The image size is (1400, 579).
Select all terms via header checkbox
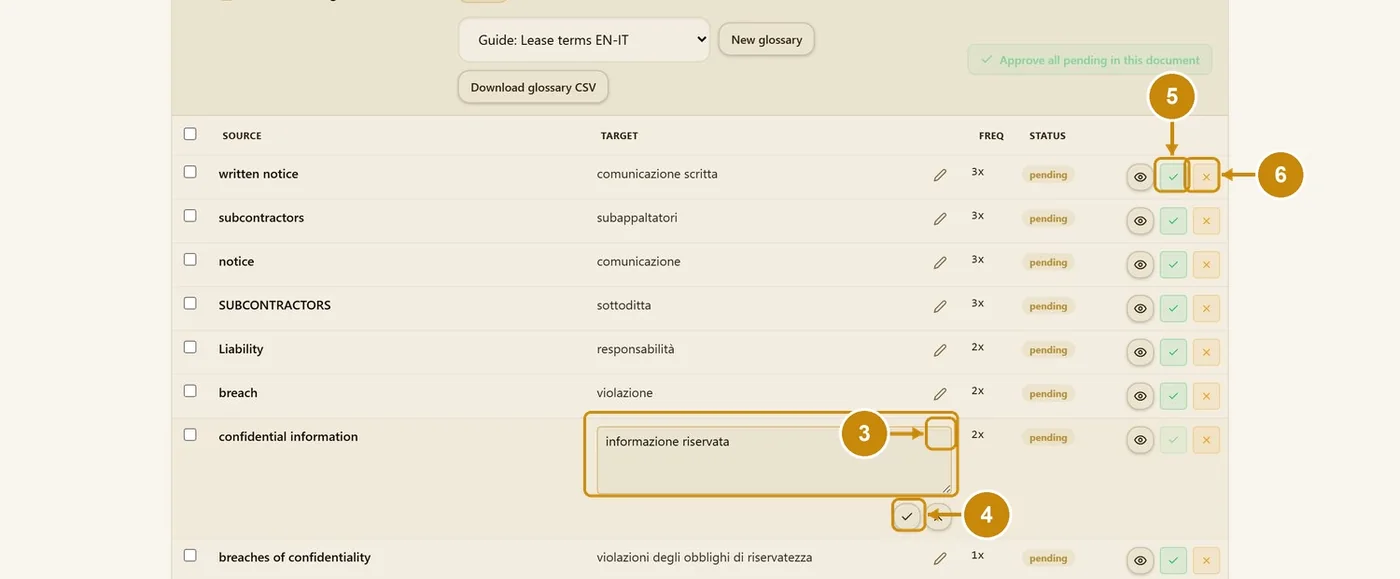coord(190,134)
